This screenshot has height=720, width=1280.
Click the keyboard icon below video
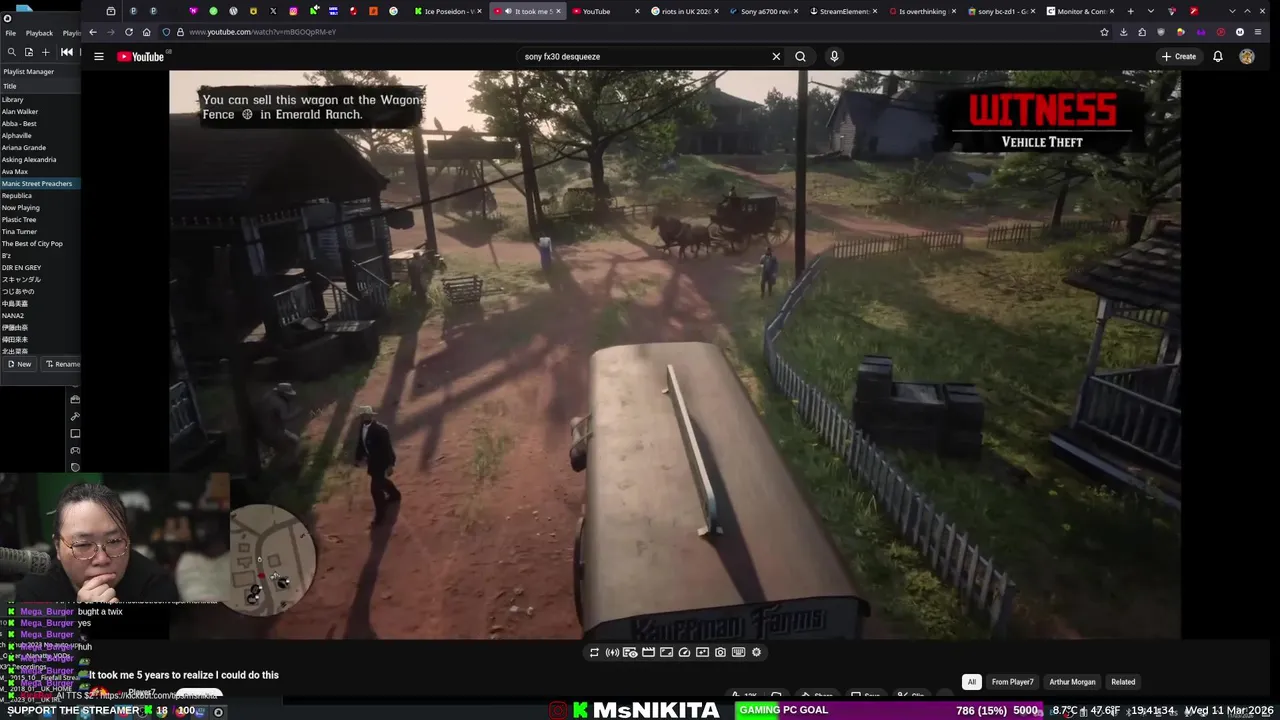tap(738, 652)
